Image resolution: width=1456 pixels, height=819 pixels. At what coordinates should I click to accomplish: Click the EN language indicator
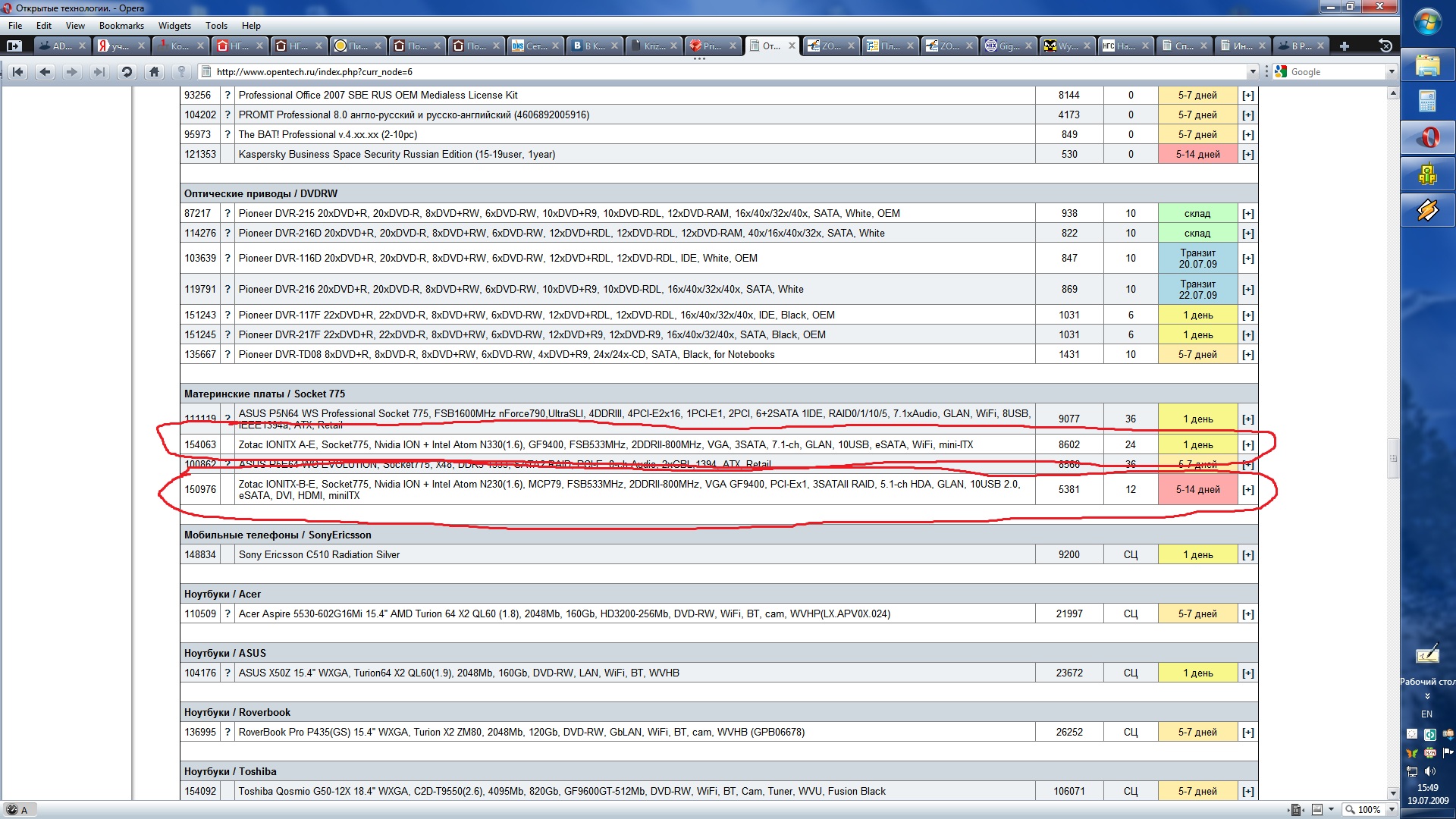point(1426,714)
